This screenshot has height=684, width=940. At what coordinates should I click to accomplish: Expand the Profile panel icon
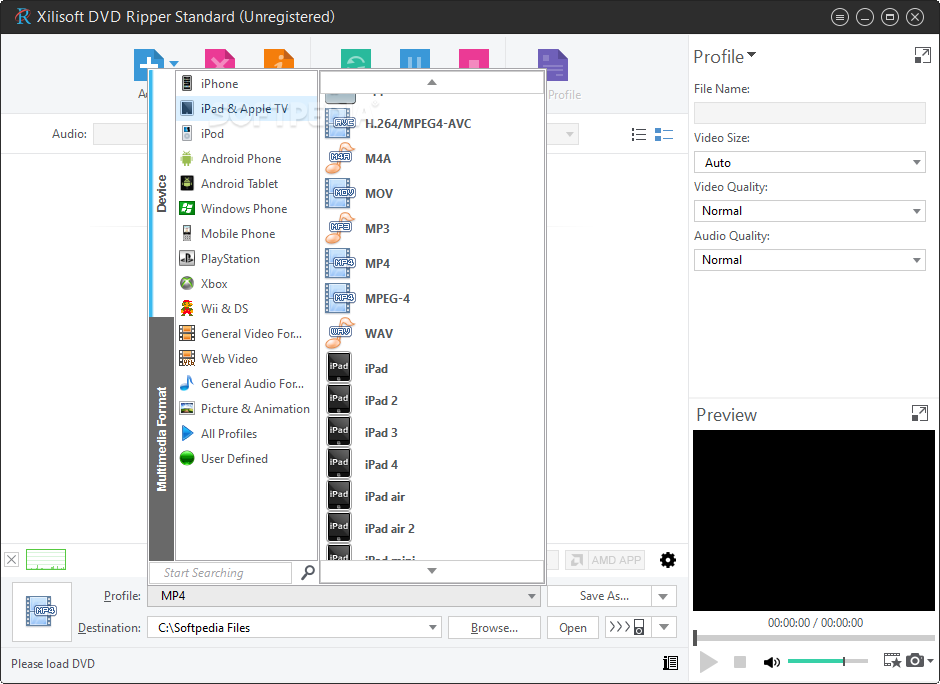[922, 55]
